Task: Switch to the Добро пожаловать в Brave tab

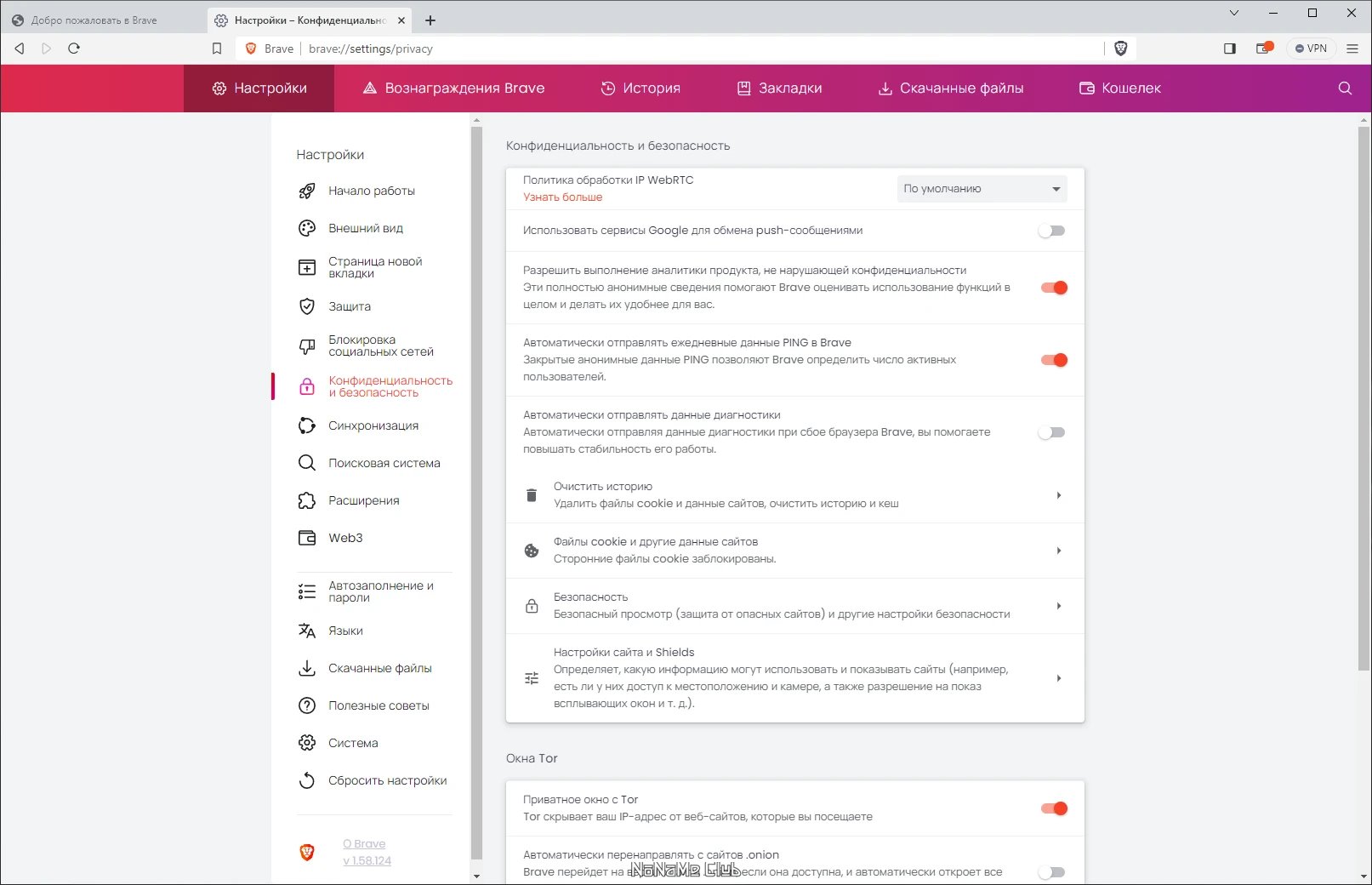Action: click(x=103, y=20)
